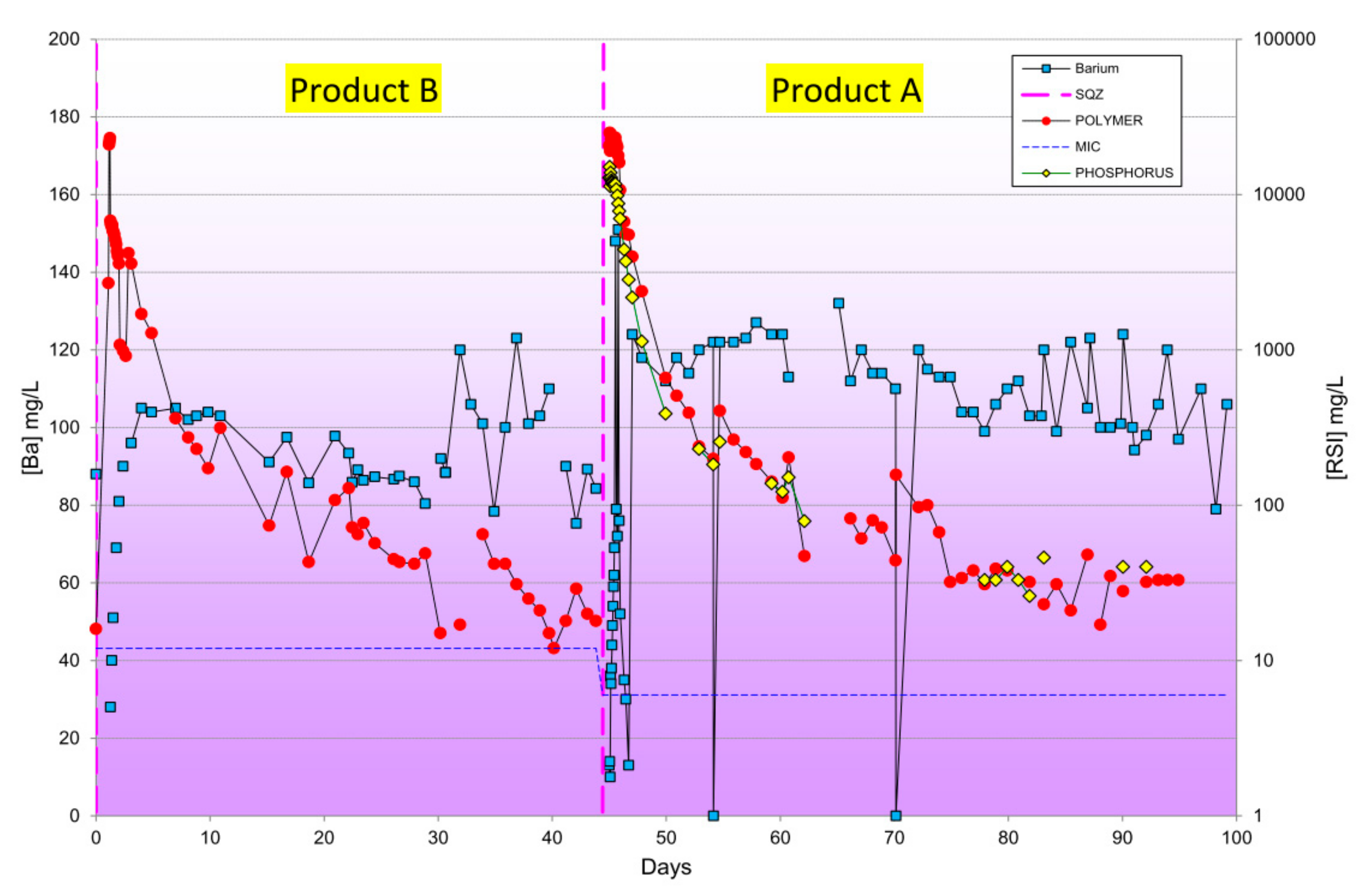Click Barium square marker at day 54 zero
Viewport: 1372px width, 895px height.
(713, 816)
